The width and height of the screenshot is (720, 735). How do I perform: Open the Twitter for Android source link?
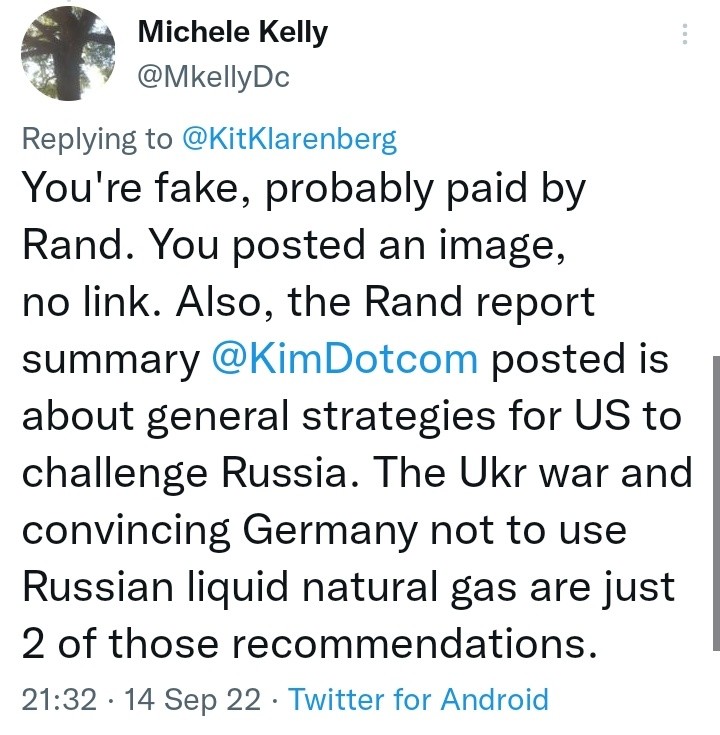[418, 699]
